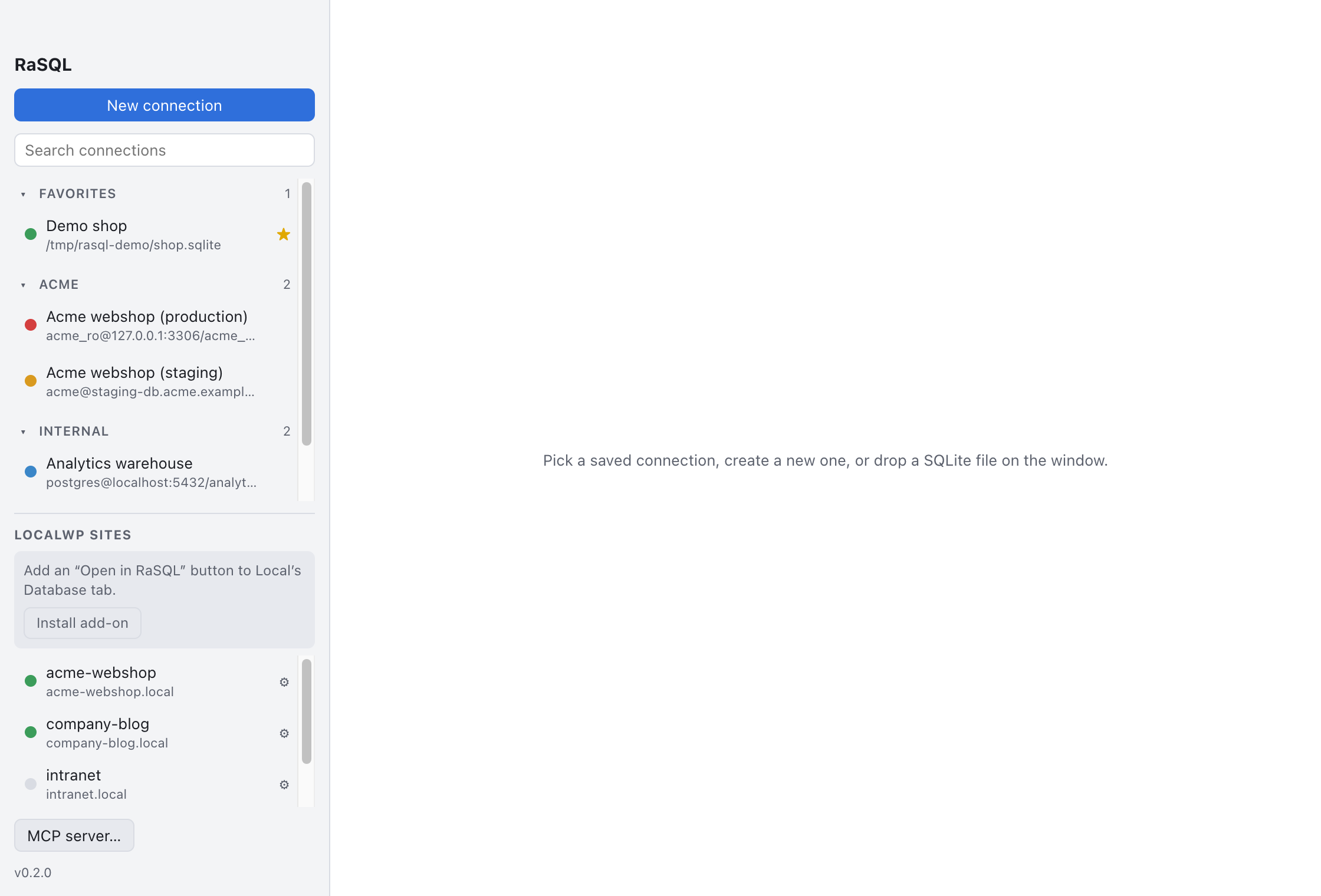Viewport: 1321px width, 896px height.
Task: Open settings gear for company-blog site
Action: tap(284, 733)
